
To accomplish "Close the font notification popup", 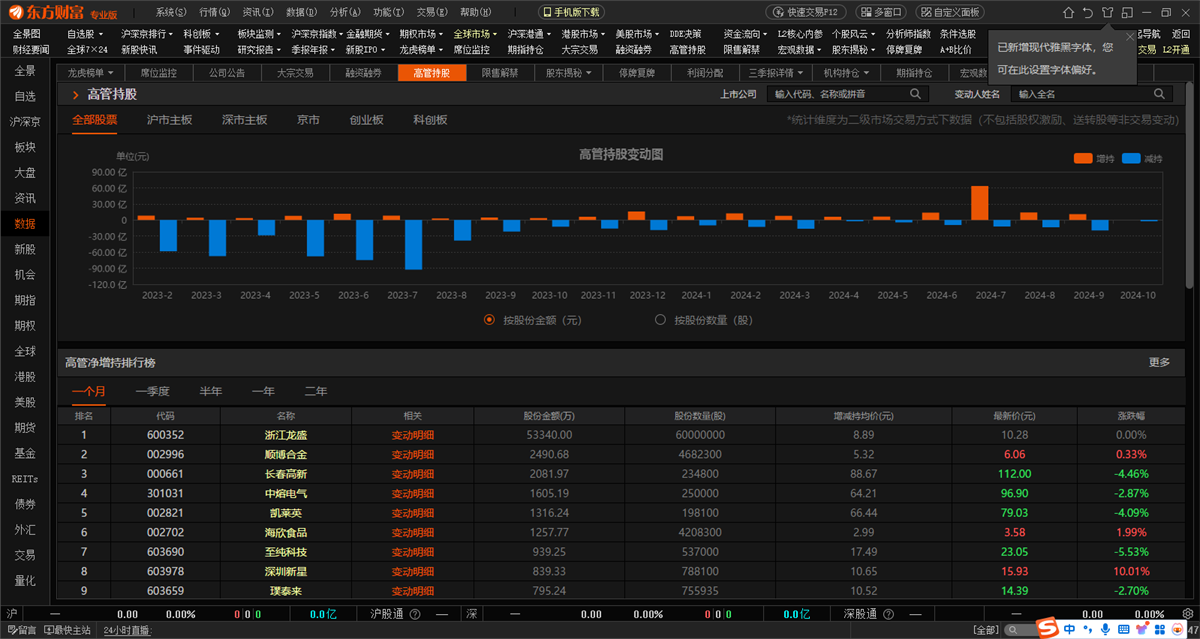I will tap(1130, 36).
